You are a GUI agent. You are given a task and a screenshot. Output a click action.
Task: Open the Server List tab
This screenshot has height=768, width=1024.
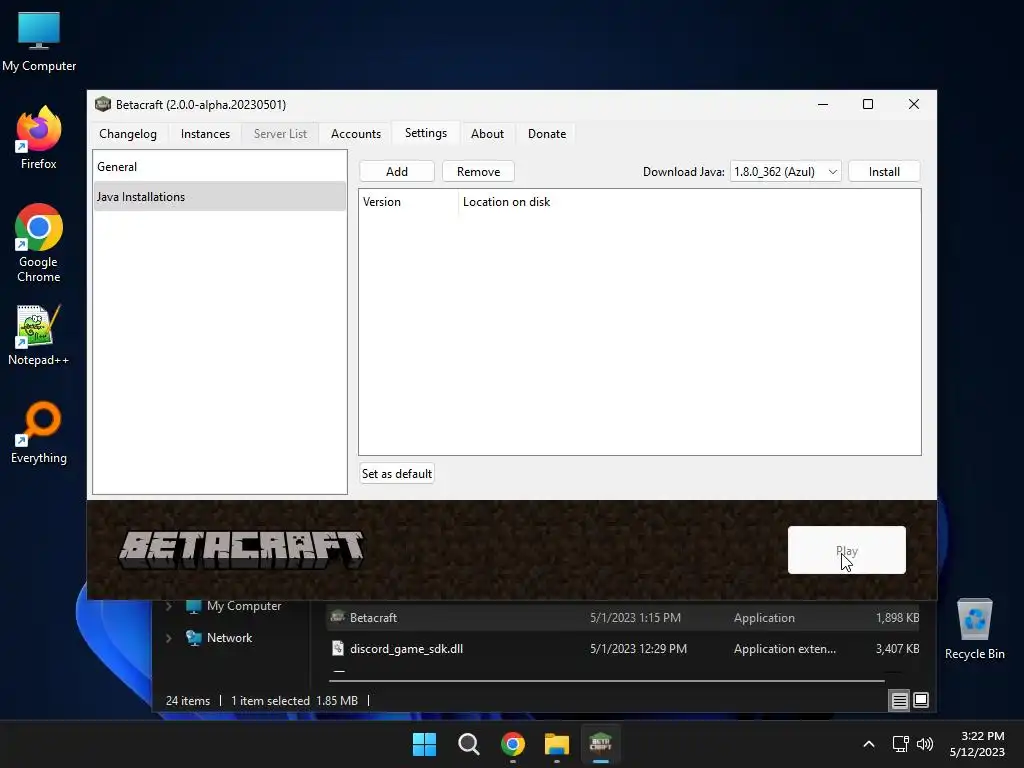(x=280, y=134)
